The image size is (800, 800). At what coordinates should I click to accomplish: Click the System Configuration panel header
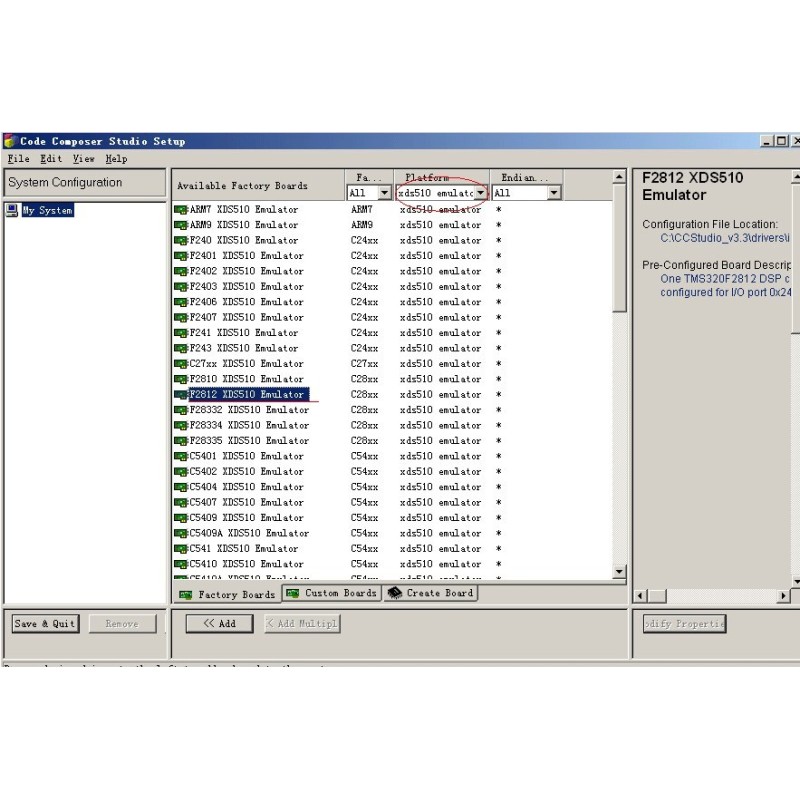[x=85, y=183]
